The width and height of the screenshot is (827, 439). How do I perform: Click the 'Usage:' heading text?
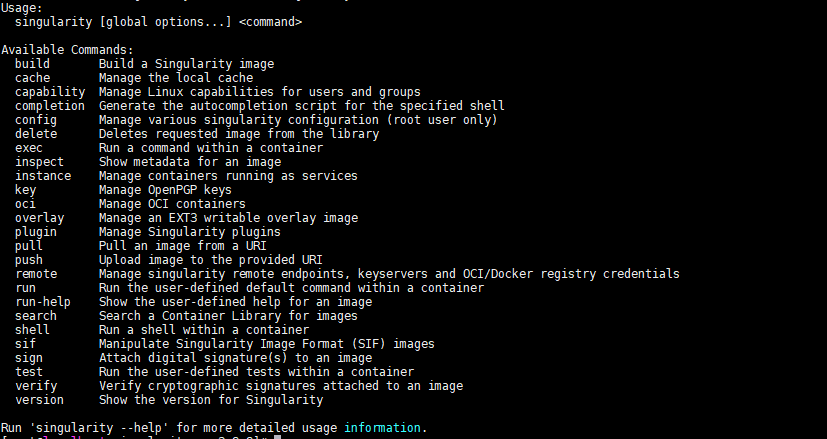click(x=22, y=8)
